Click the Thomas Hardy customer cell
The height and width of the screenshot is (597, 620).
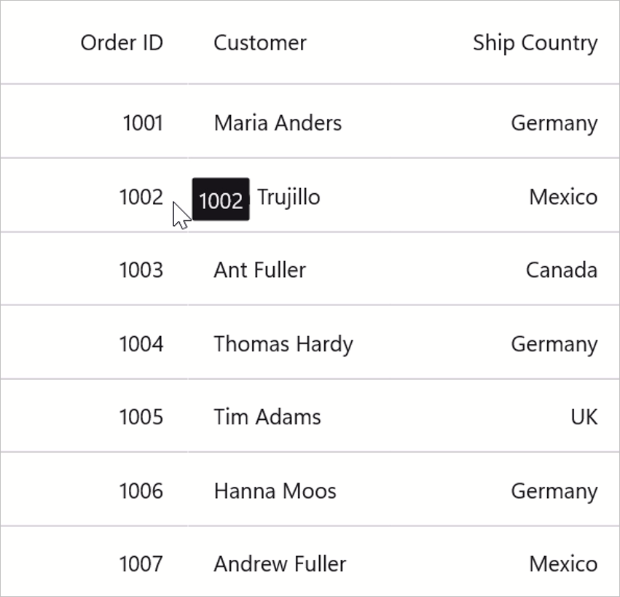[283, 344]
